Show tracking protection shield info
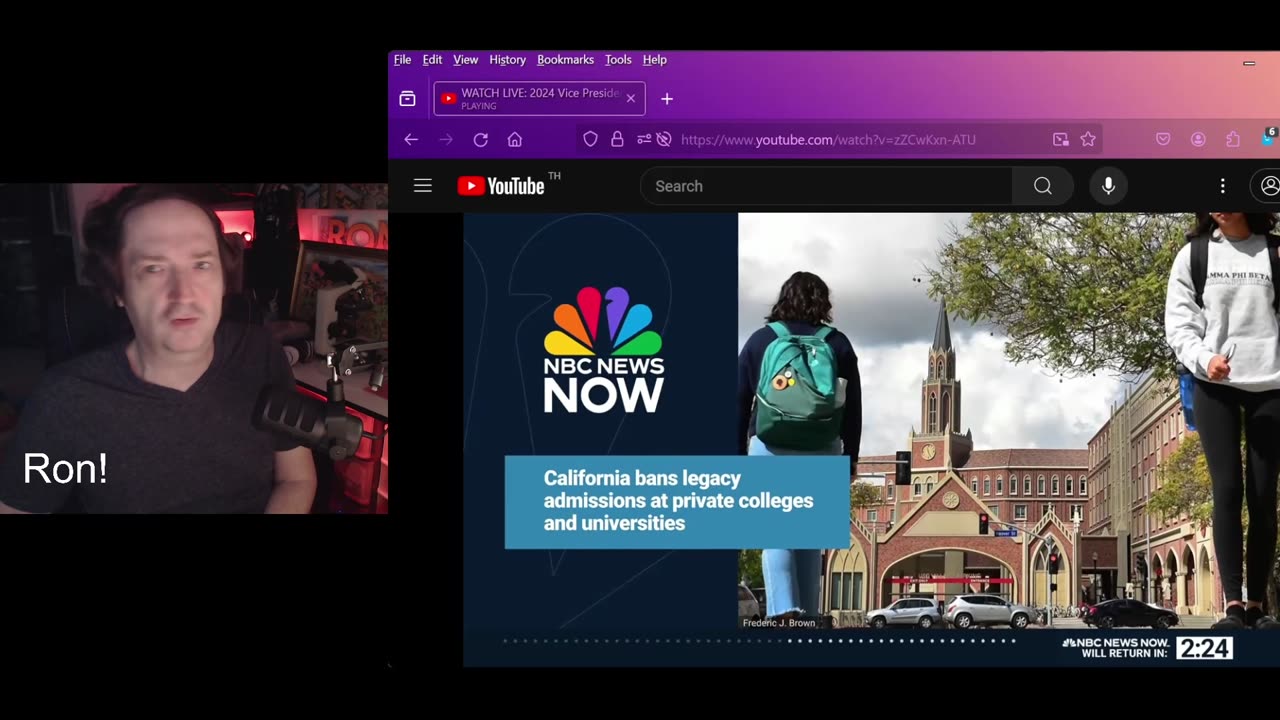This screenshot has width=1280, height=720. (x=590, y=140)
